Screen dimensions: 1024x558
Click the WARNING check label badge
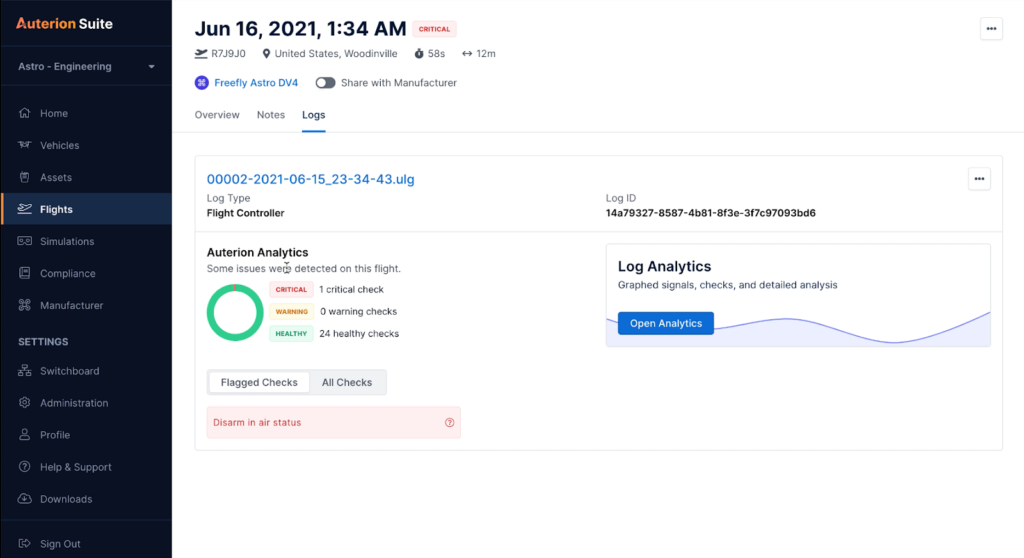pyautogui.click(x=291, y=312)
